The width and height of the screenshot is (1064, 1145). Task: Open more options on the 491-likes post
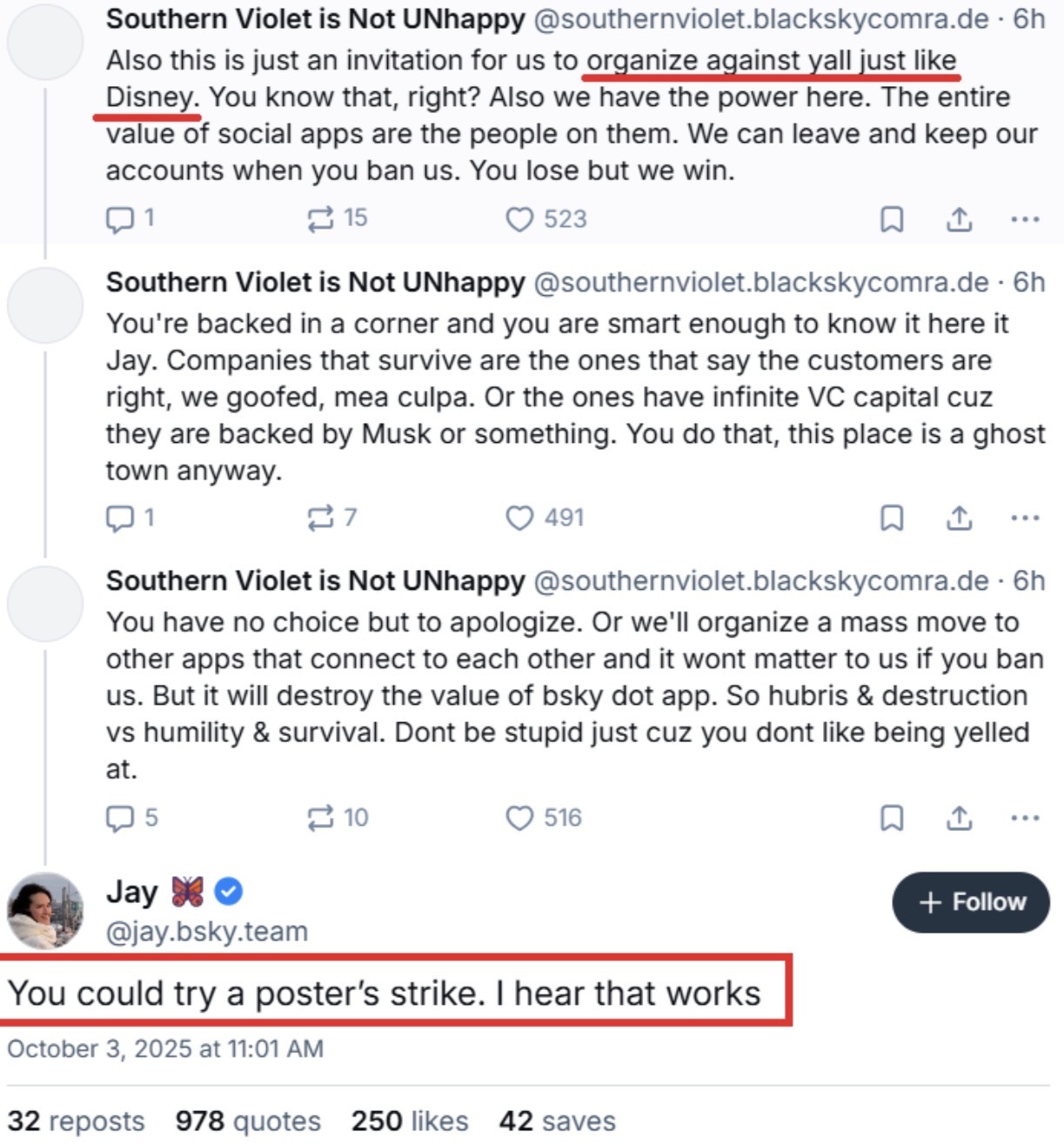(1025, 519)
